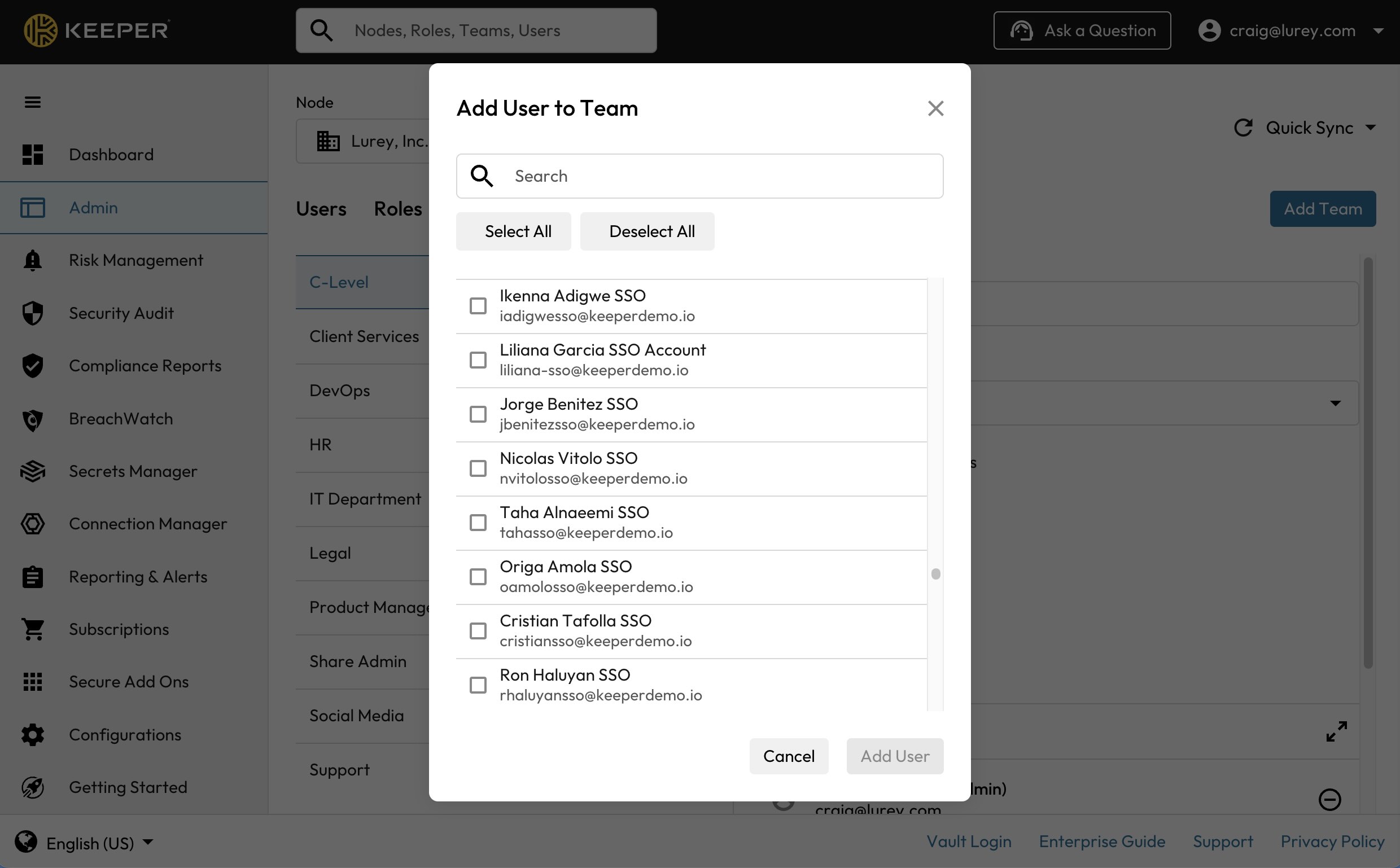Screen dimensions: 1400x868
Task: Switch to the Users tab
Action: click(321, 209)
